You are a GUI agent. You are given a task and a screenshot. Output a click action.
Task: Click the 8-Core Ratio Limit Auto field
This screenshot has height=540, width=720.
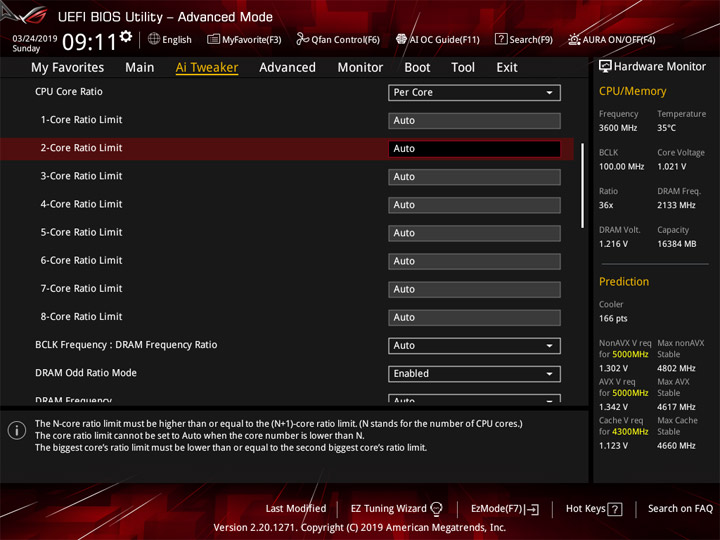(474, 317)
